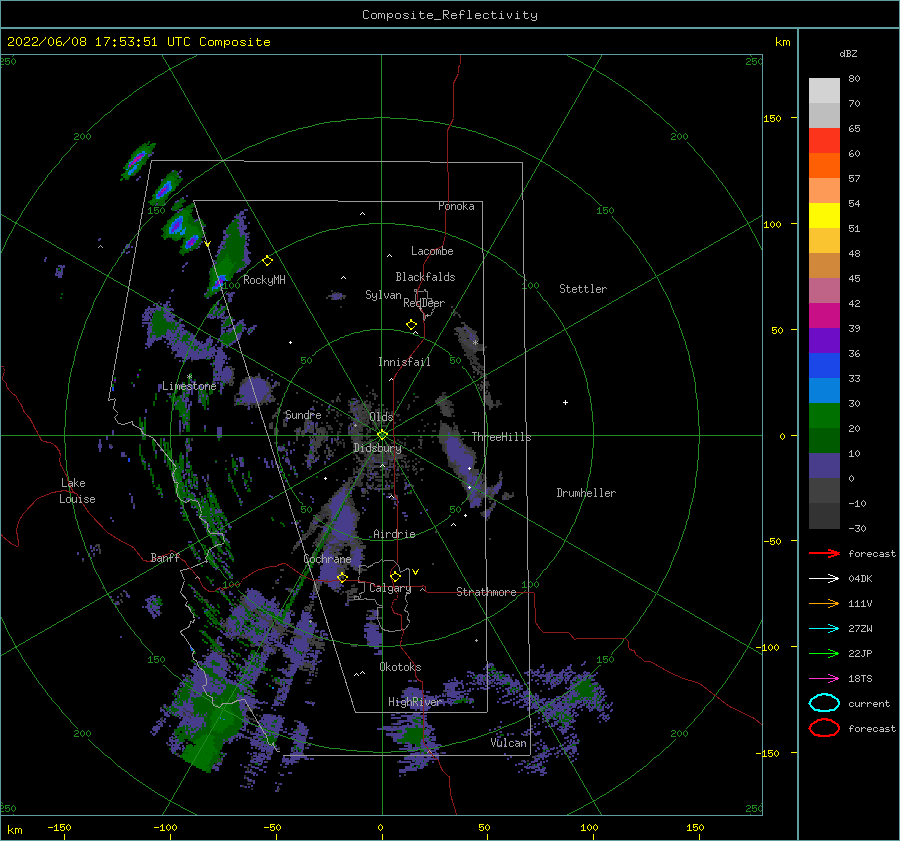Click the white plus marker east of ThreeHills
This screenshot has width=900, height=841.
(x=565, y=402)
